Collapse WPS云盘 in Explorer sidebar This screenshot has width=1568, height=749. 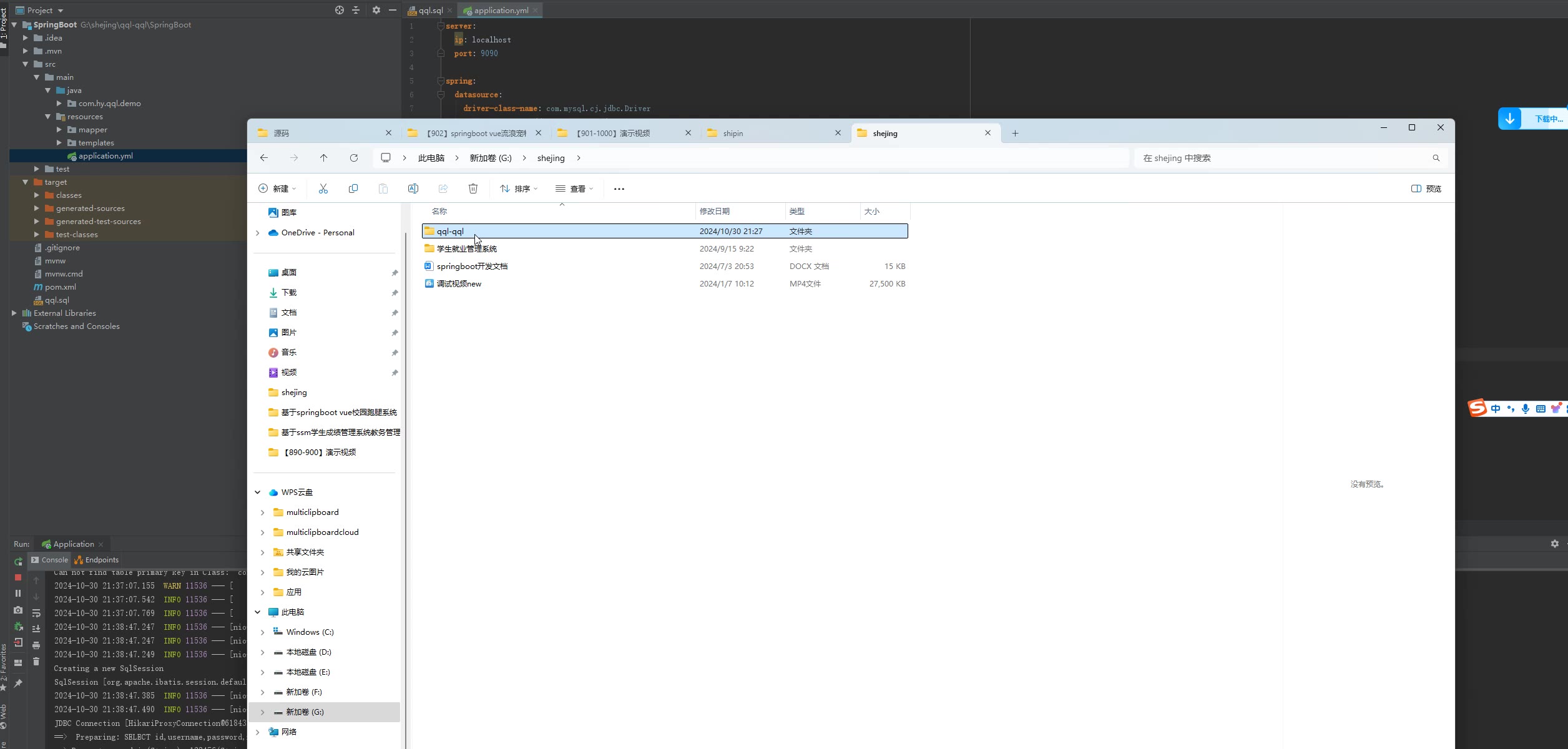258,492
